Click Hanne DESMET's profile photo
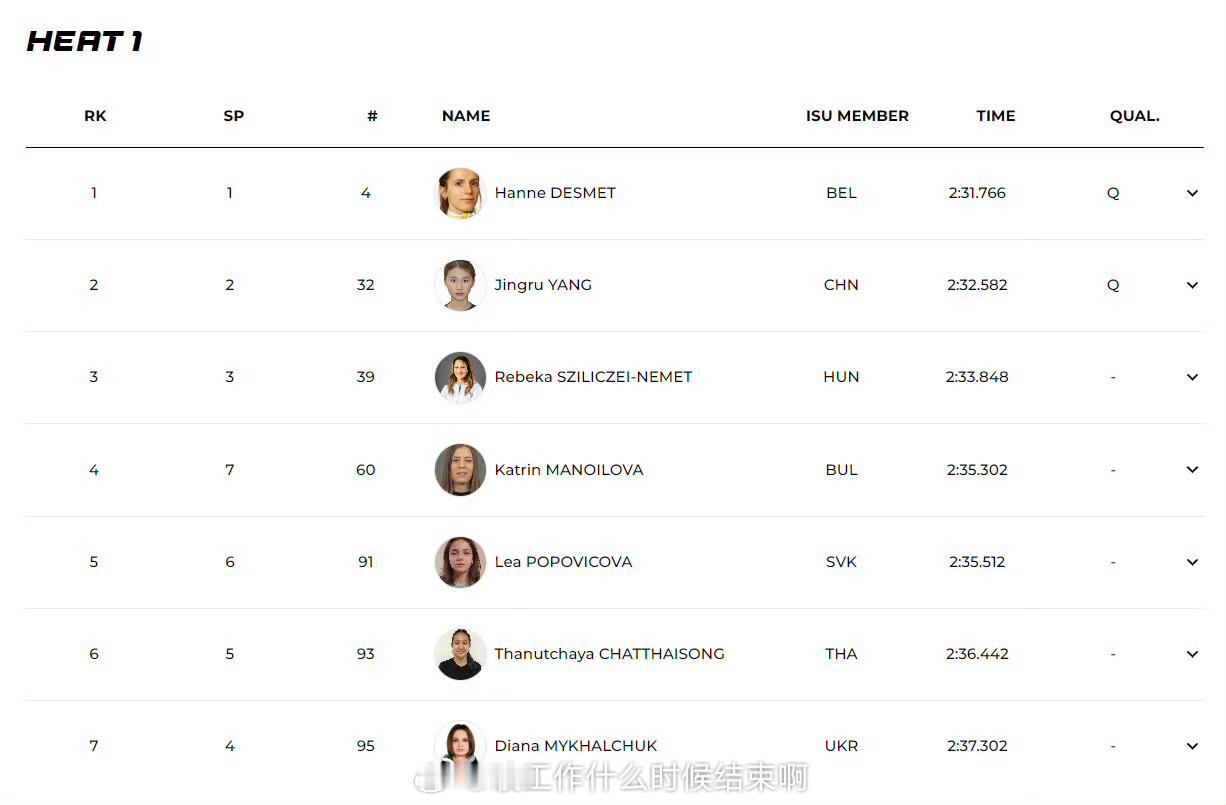This screenshot has height=805, width=1226. 460,193
